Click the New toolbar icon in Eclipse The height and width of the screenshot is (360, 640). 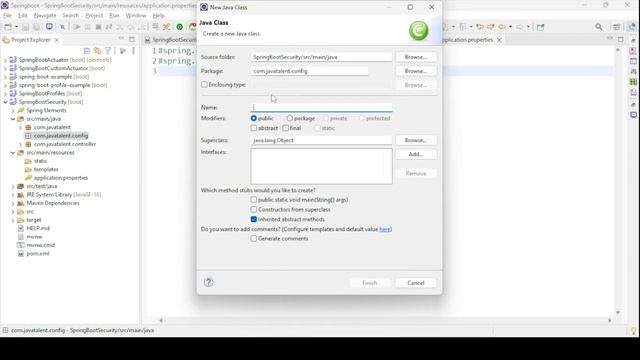click(8, 27)
